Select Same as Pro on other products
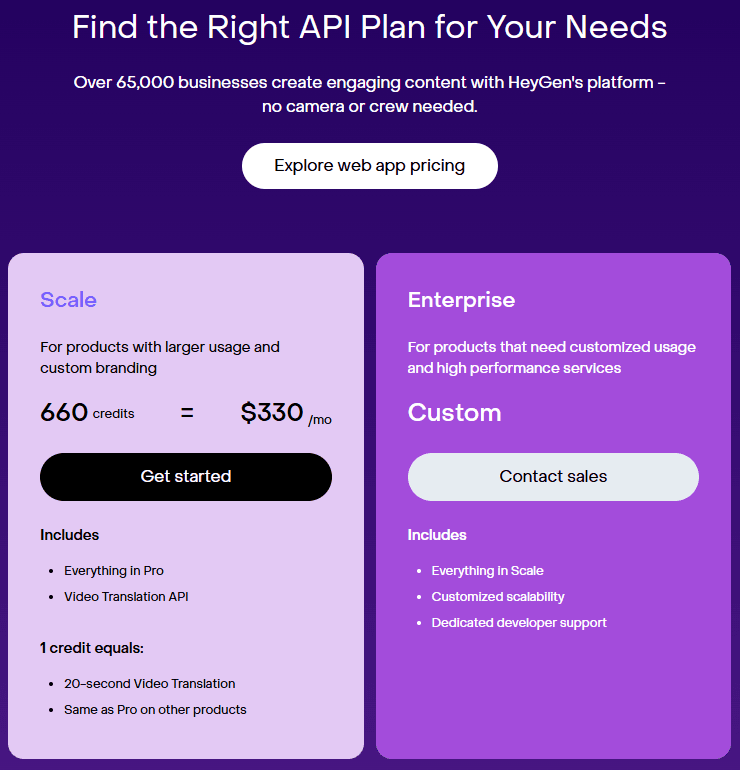This screenshot has width=740, height=770. [155, 710]
